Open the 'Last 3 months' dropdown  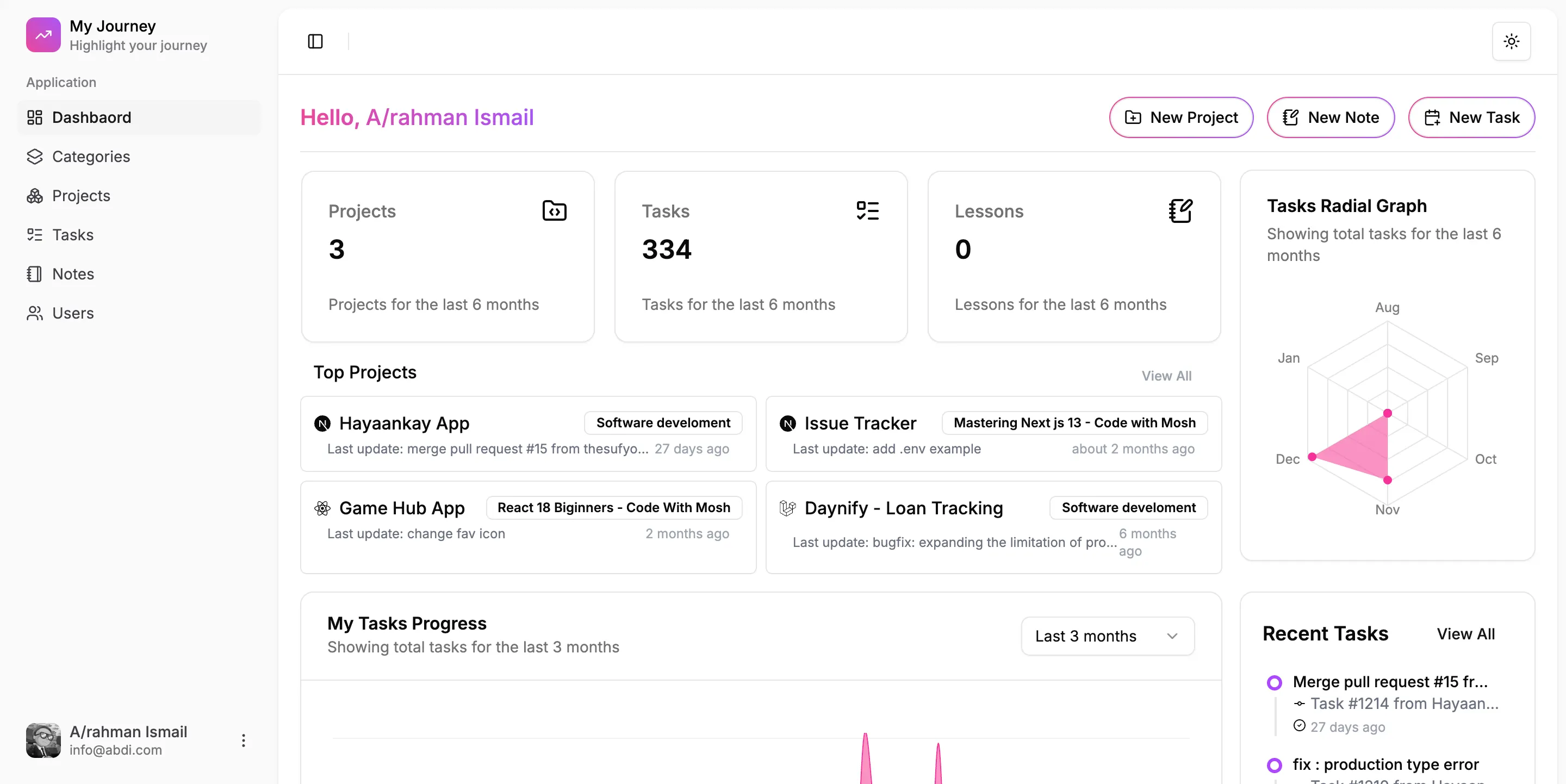pos(1107,636)
